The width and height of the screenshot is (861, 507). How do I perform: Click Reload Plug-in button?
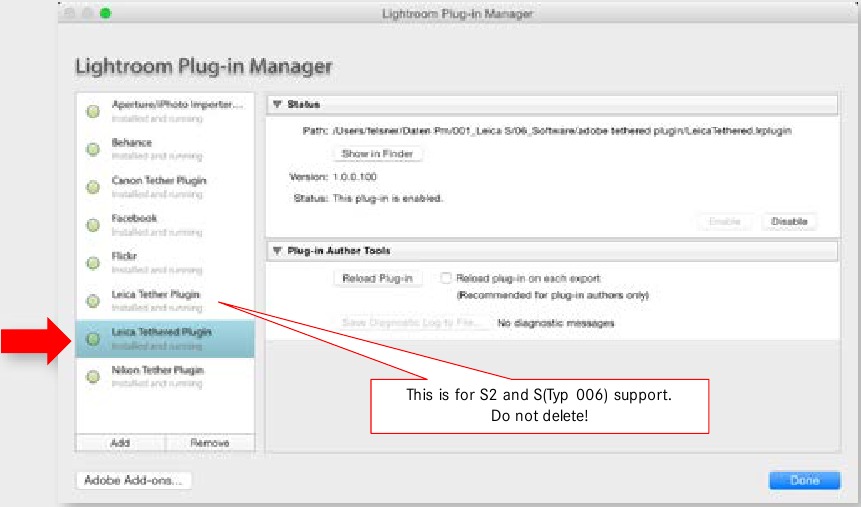coord(377,278)
